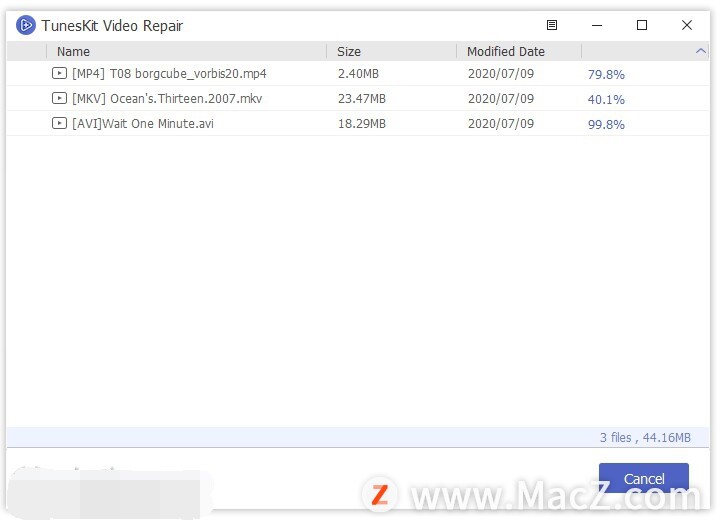Click video icon beside Wait One Minute.avi
Image resolution: width=720 pixels, height=522 pixels.
[x=59, y=123]
